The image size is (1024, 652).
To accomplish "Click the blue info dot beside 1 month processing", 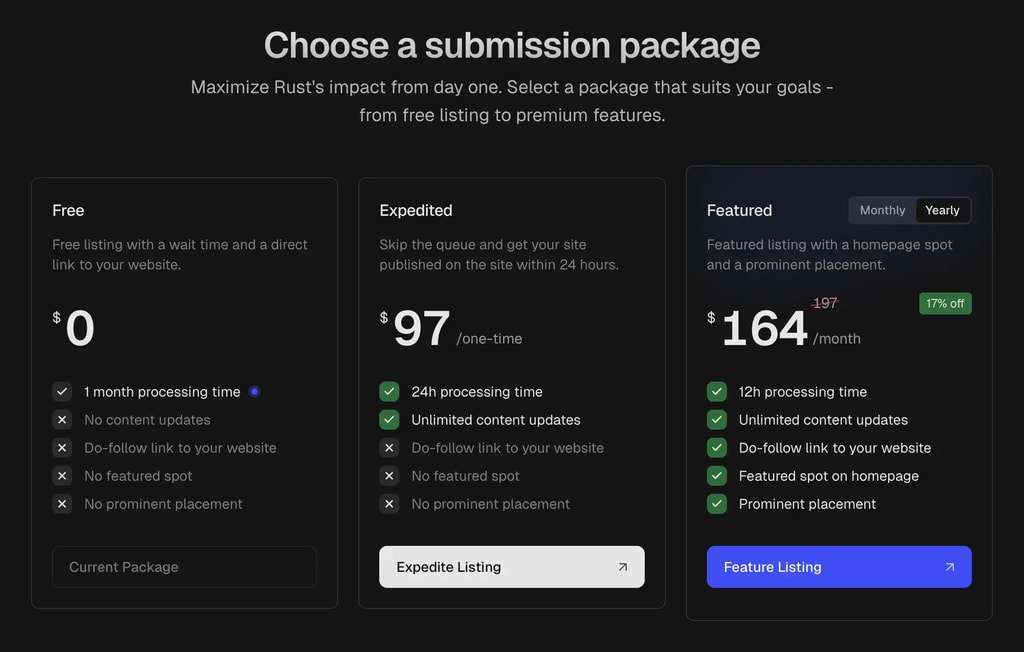I will [x=254, y=392].
